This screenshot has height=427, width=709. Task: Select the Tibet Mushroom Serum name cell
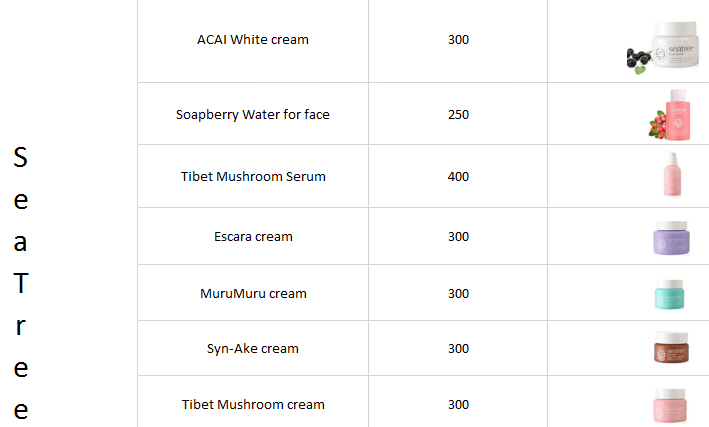(x=253, y=176)
